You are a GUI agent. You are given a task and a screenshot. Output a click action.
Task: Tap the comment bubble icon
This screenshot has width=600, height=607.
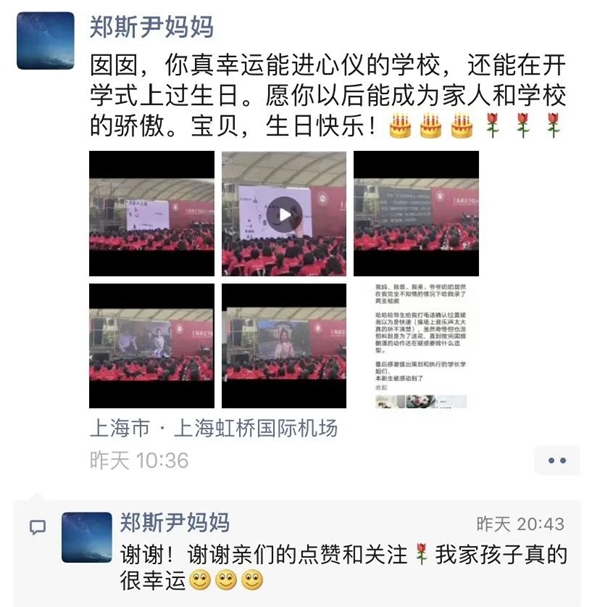[x=38, y=527]
